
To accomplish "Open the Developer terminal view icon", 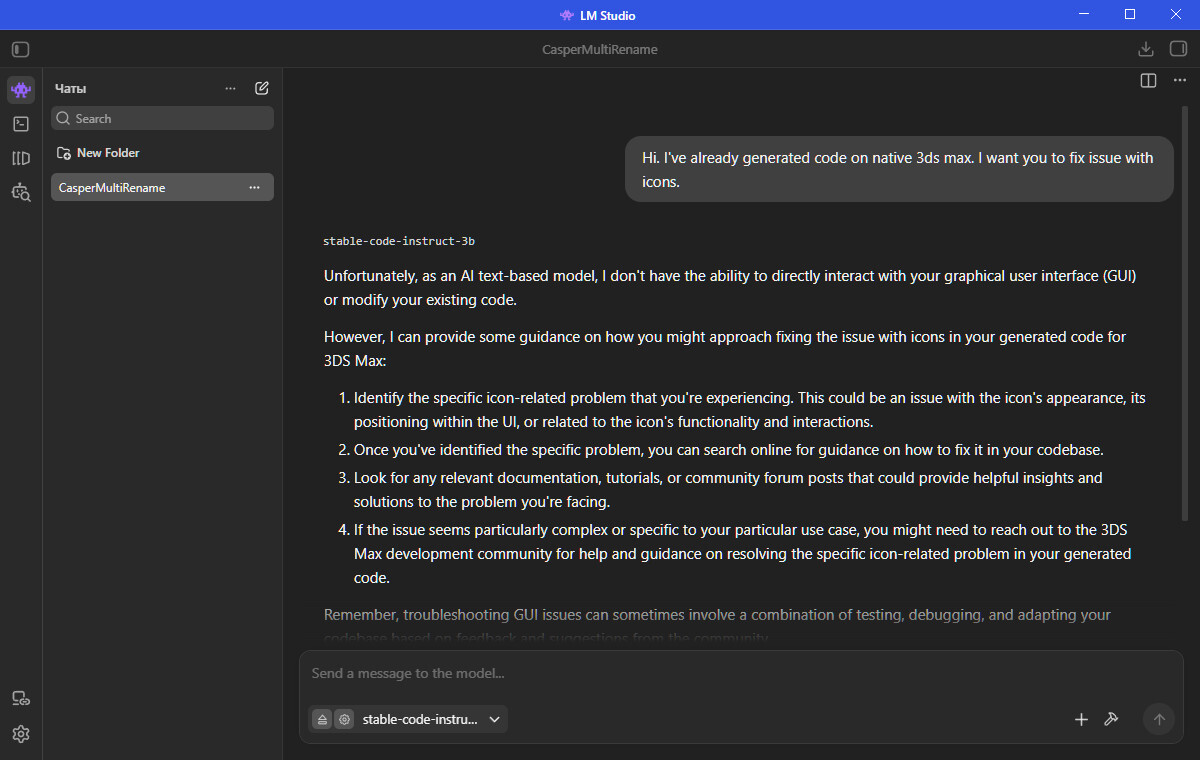I will [21, 124].
